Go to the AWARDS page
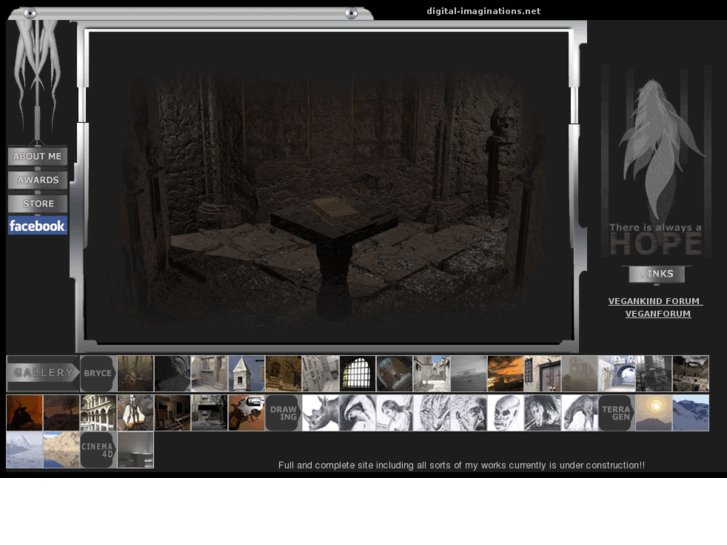Viewport: 727px width, 545px height. 38,180
